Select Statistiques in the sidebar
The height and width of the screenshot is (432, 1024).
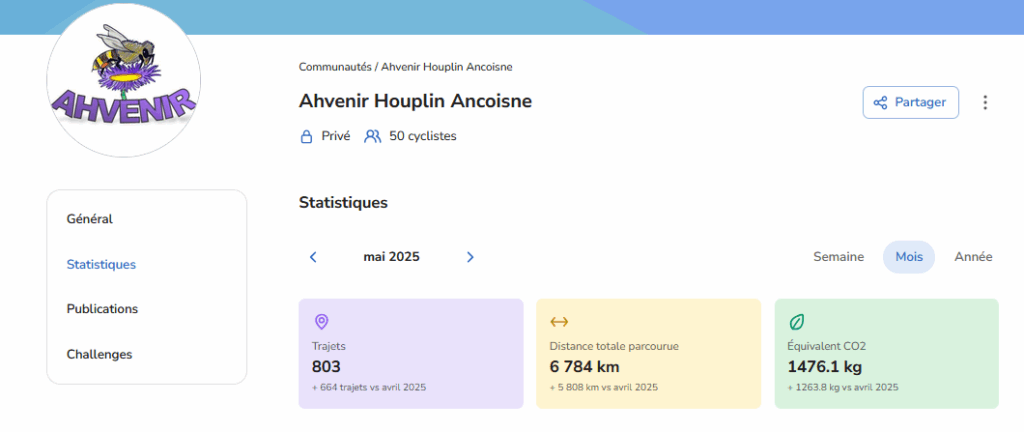(x=101, y=265)
